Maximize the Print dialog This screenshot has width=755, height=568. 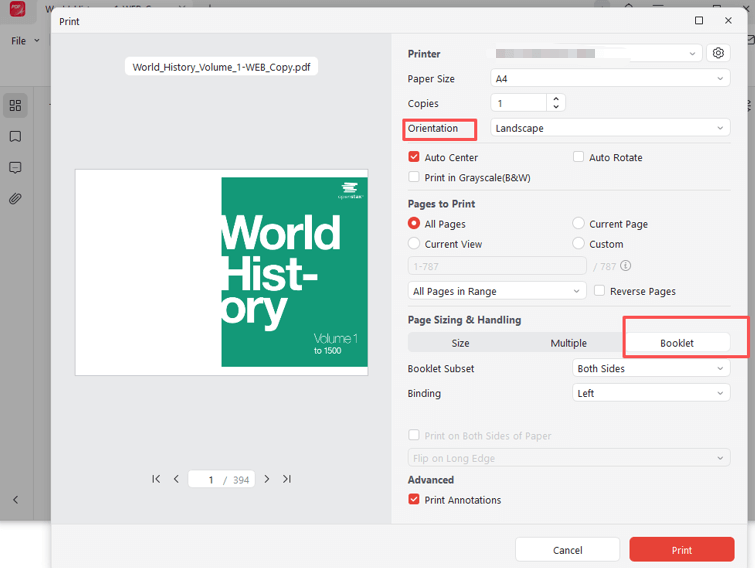point(699,20)
